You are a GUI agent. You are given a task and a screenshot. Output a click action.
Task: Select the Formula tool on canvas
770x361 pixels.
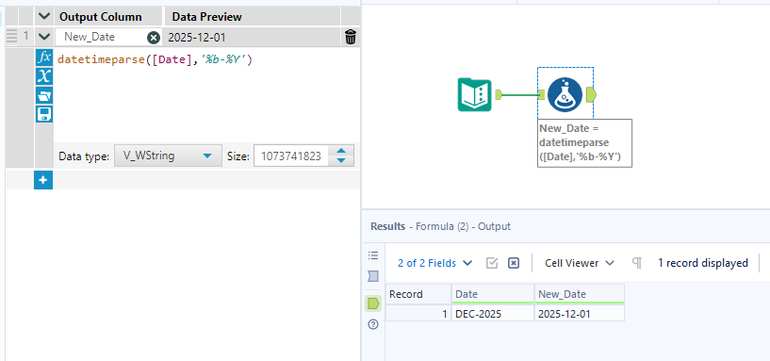pyautogui.click(x=565, y=94)
